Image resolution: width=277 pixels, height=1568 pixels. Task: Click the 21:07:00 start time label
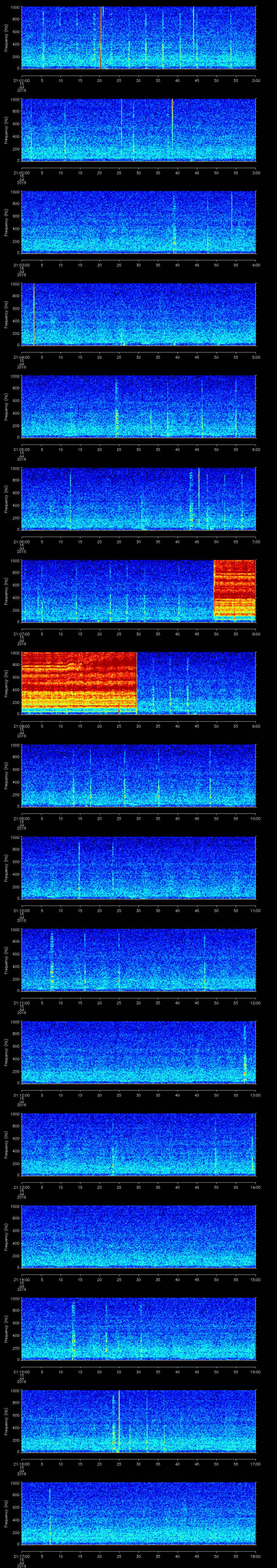pos(21,634)
